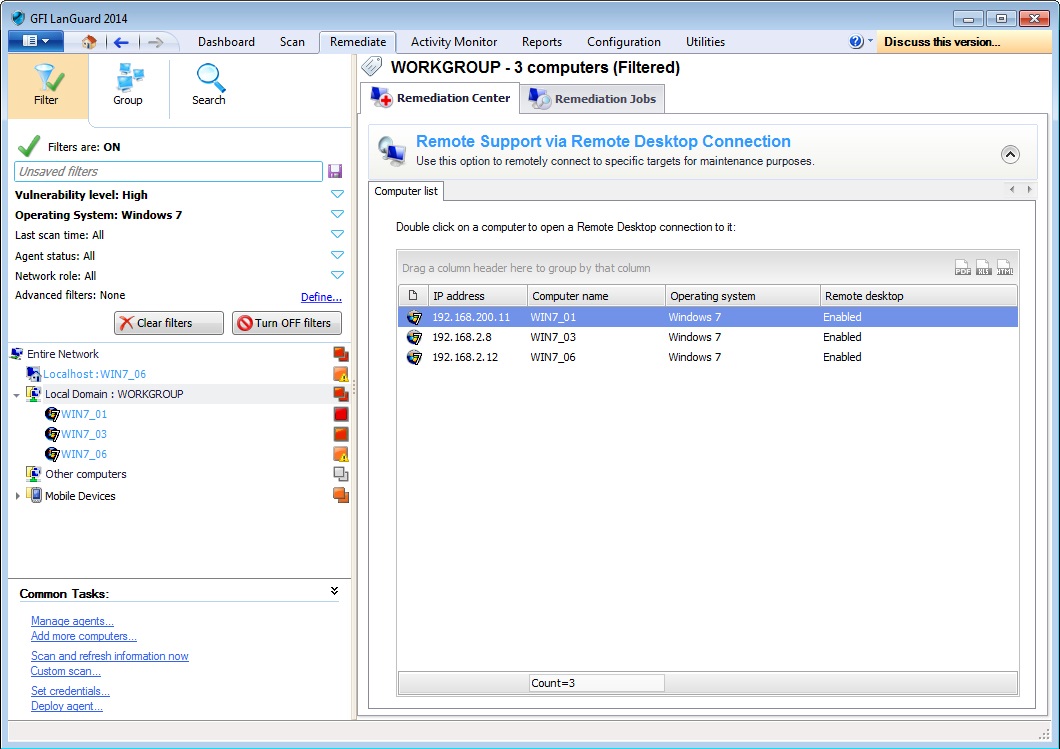Expand the Vulnerability level filter dropdown
Viewport: 1060px width, 749px height.
point(337,194)
